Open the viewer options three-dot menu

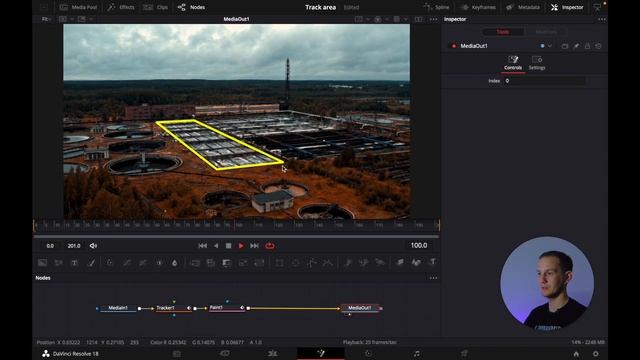click(433, 19)
